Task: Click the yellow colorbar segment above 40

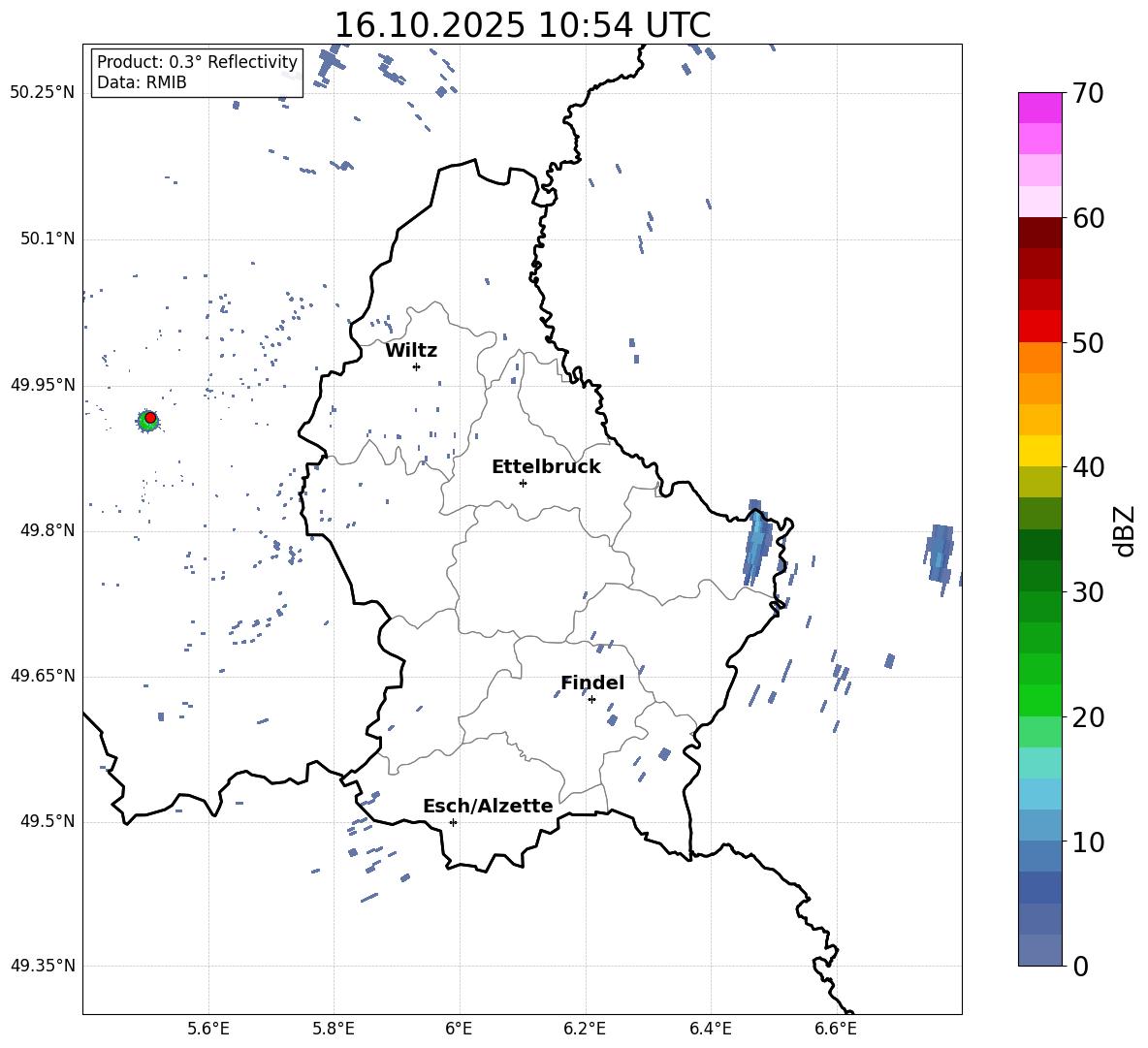Action: click(1040, 451)
